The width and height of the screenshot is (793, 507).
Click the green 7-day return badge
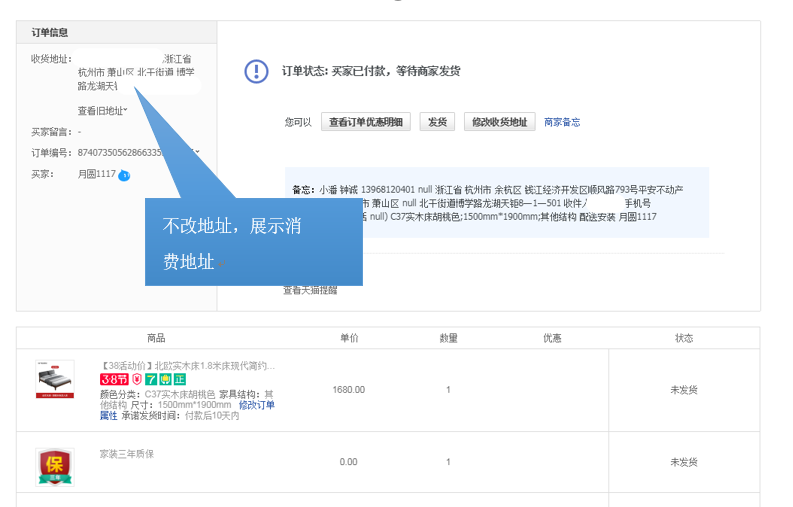point(151,379)
